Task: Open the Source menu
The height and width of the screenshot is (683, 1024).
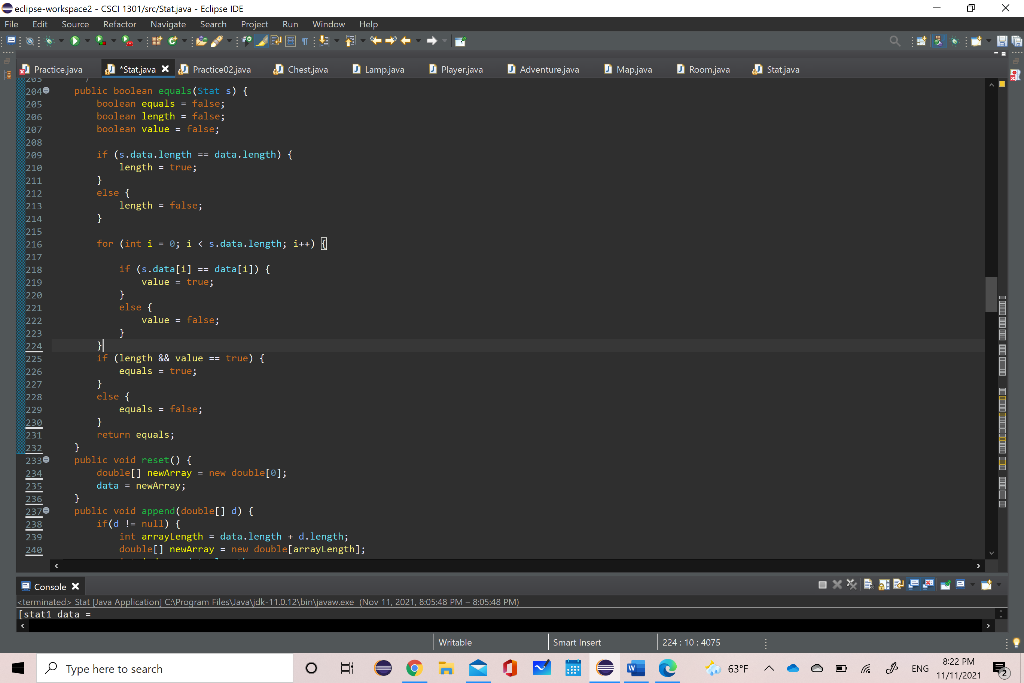Action: click(x=75, y=24)
